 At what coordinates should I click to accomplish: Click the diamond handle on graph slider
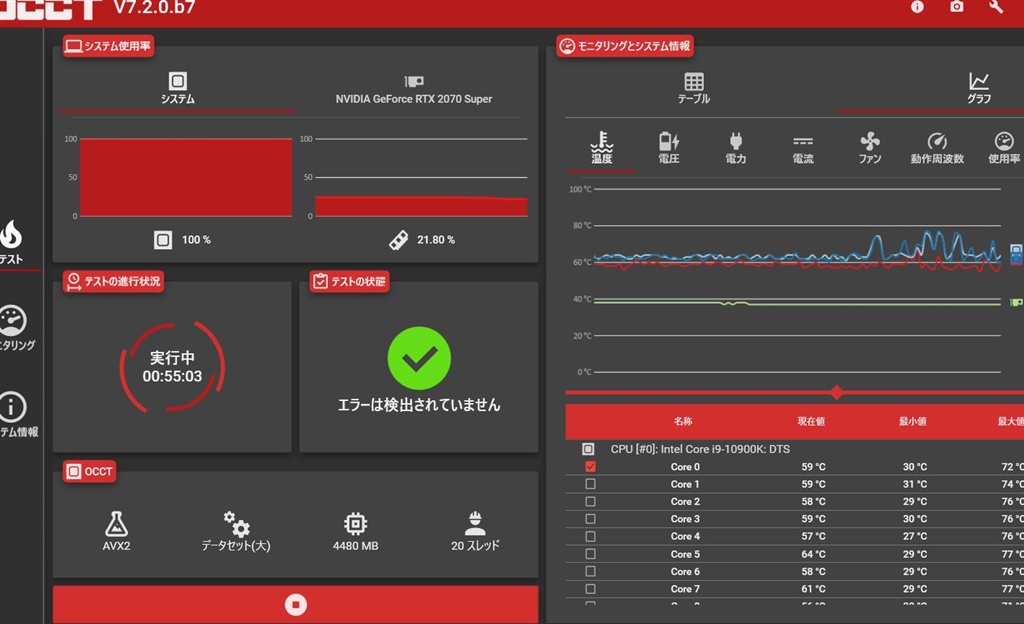tap(837, 393)
